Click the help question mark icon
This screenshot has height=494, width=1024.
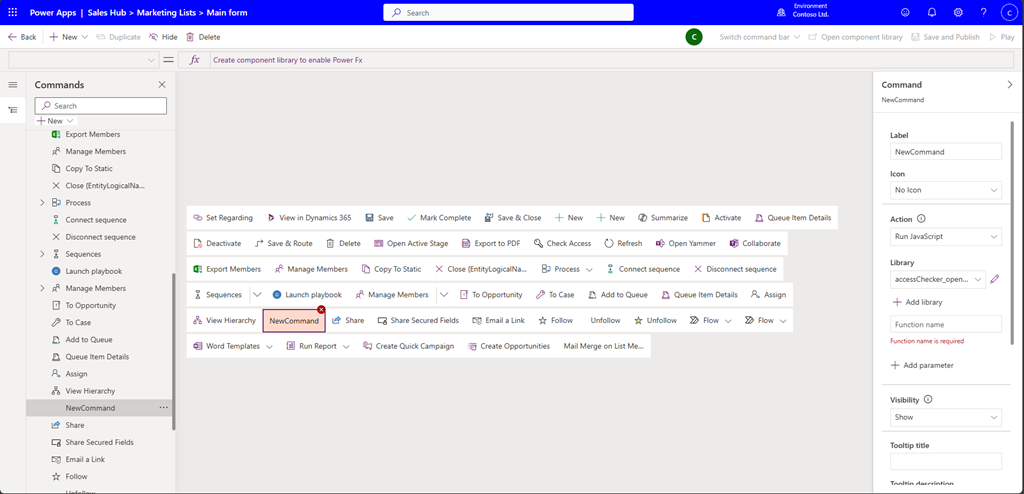click(x=984, y=12)
